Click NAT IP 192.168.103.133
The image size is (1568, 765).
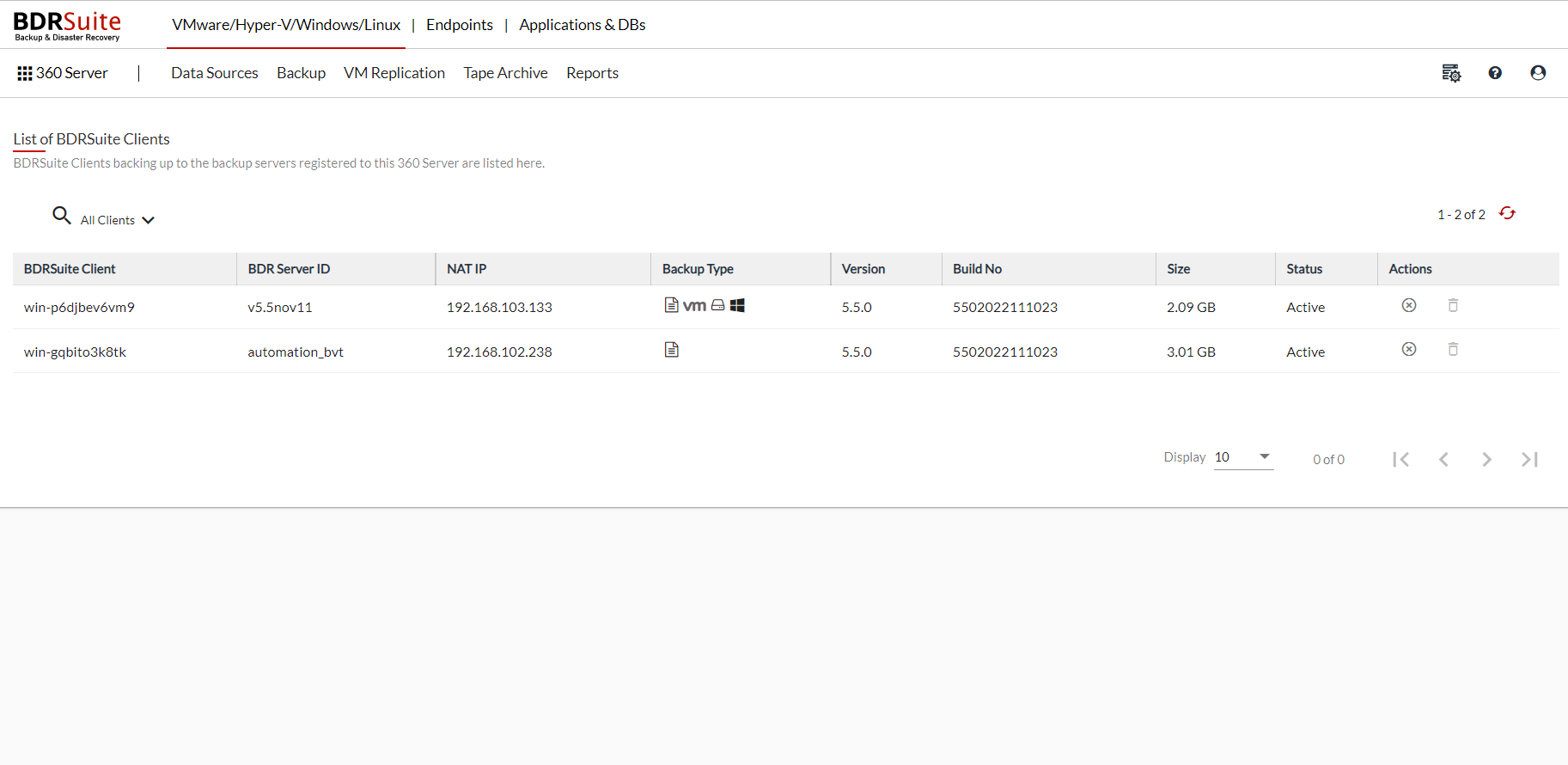click(x=499, y=307)
